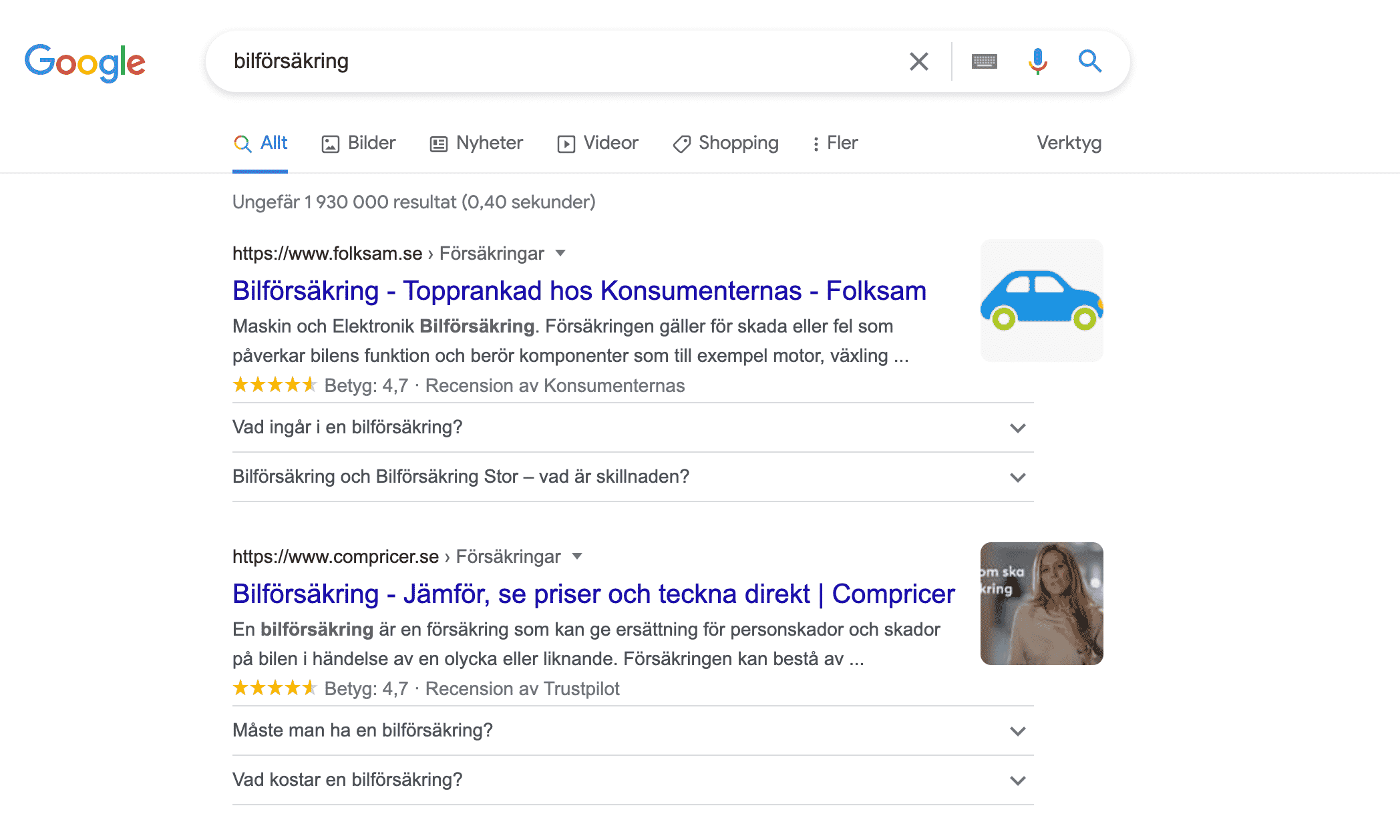The image size is (1400, 840).
Task: Click the blue magnifier search icon
Action: pyautogui.click(x=1089, y=61)
